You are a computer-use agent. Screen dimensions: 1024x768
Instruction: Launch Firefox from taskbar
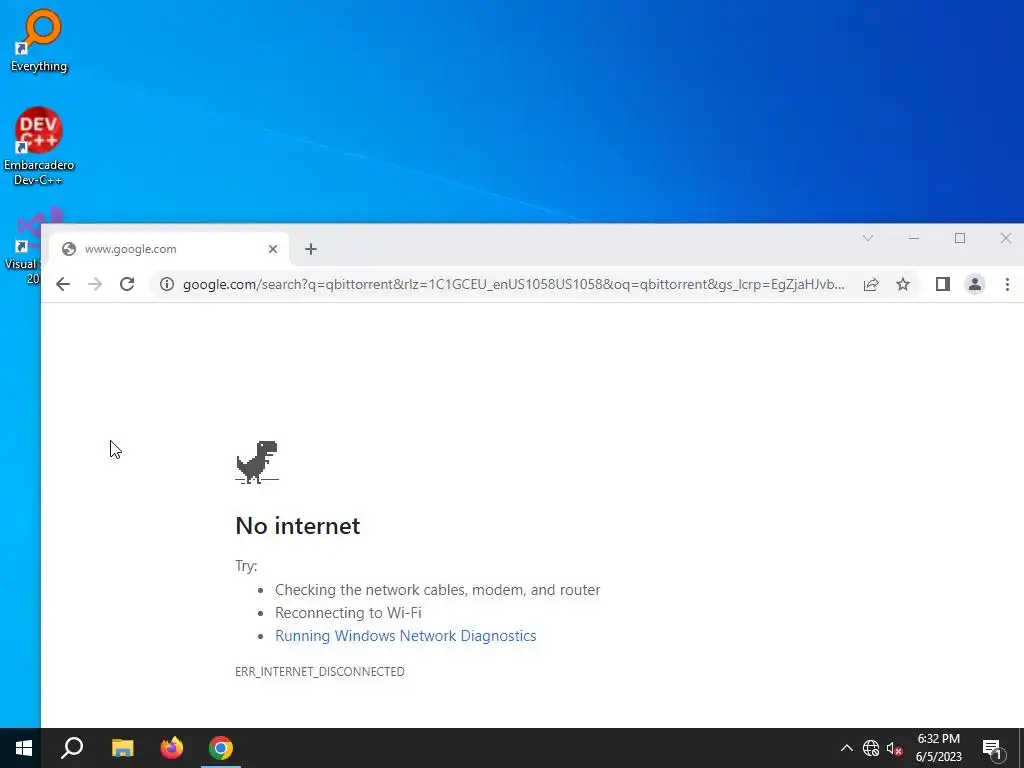click(172, 748)
